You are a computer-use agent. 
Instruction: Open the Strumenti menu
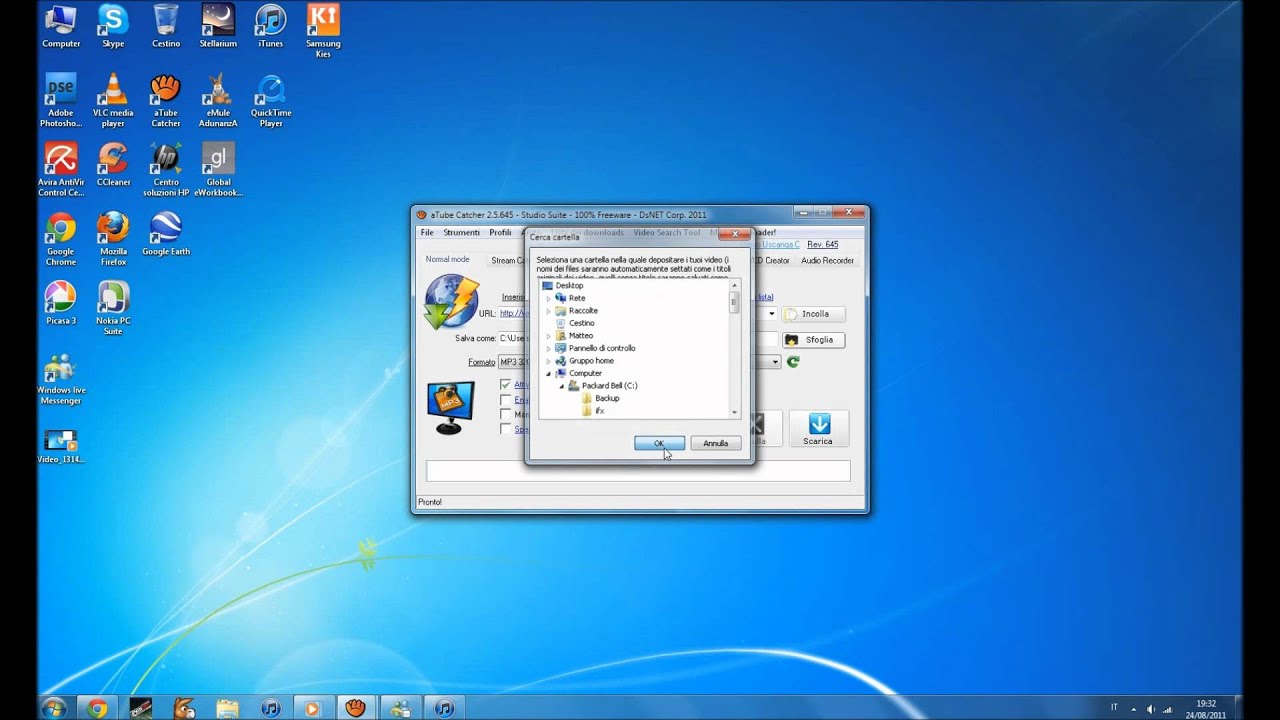click(x=462, y=232)
